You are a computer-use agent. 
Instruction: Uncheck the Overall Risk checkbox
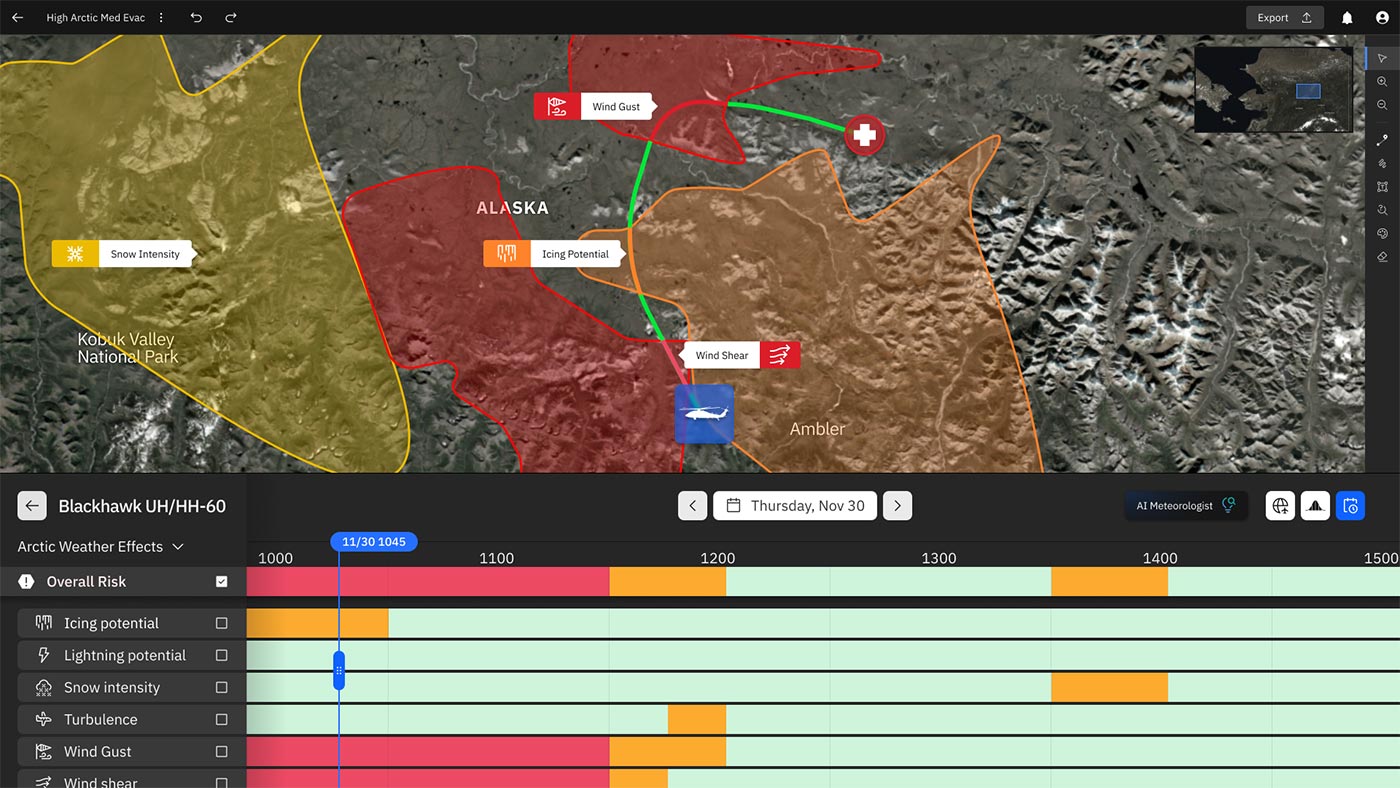click(x=222, y=582)
